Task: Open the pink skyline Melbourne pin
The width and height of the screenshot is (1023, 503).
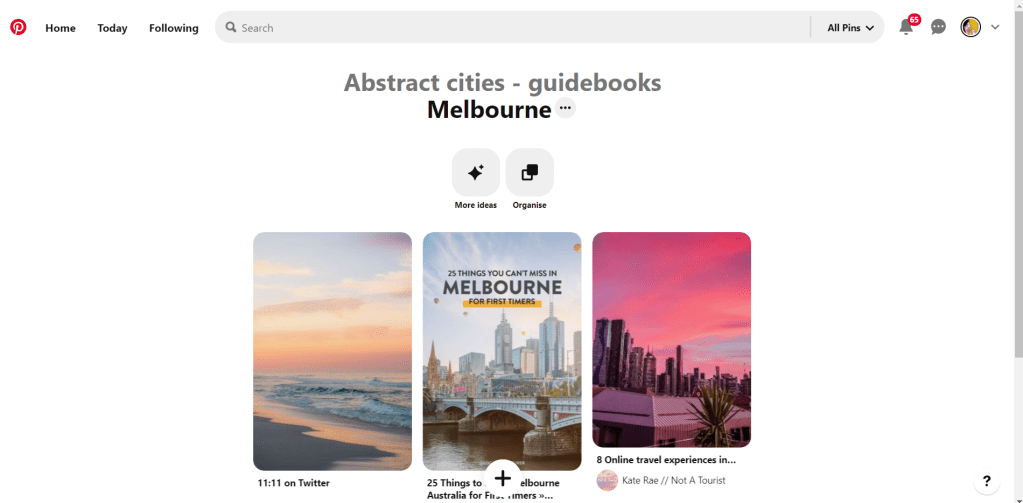Action: pyautogui.click(x=671, y=339)
